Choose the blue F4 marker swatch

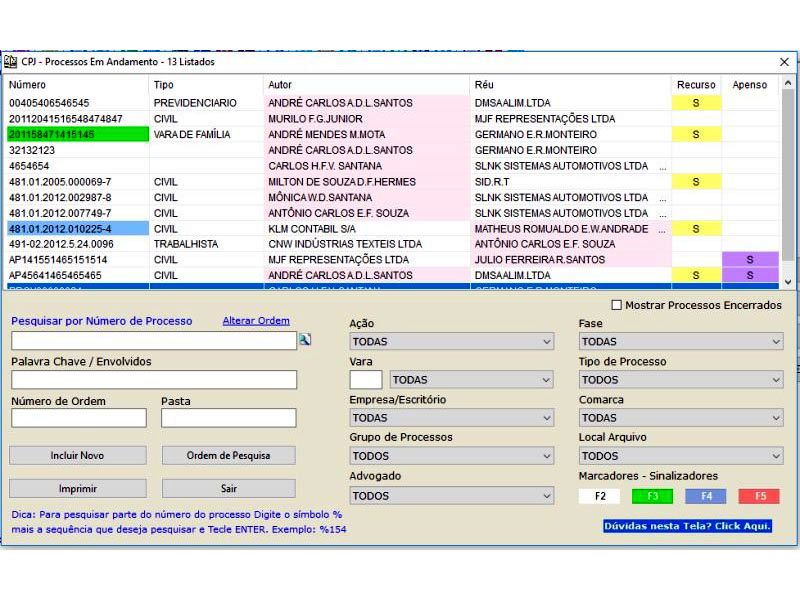tap(706, 496)
